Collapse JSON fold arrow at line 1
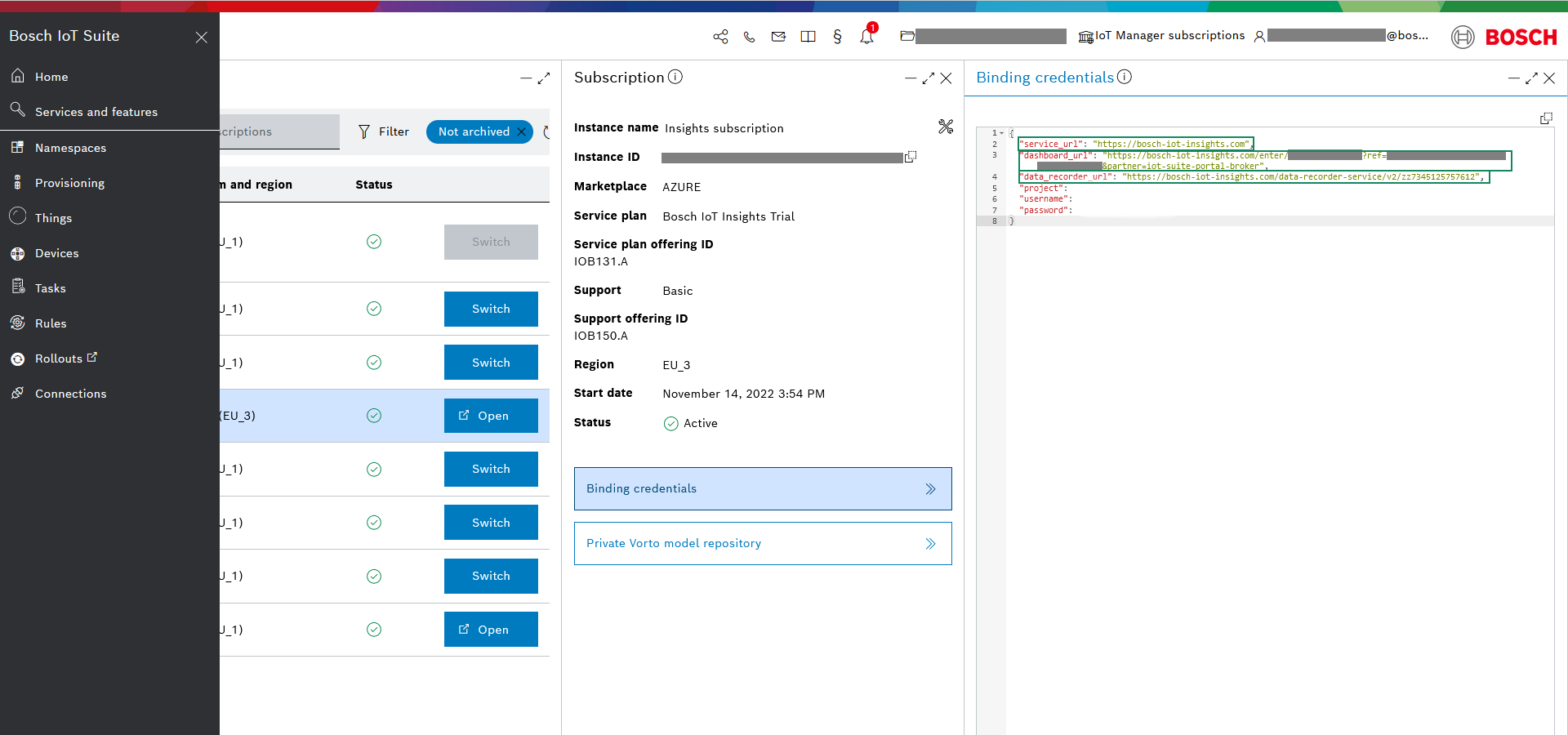The height and width of the screenshot is (735, 1568). [x=1002, y=133]
